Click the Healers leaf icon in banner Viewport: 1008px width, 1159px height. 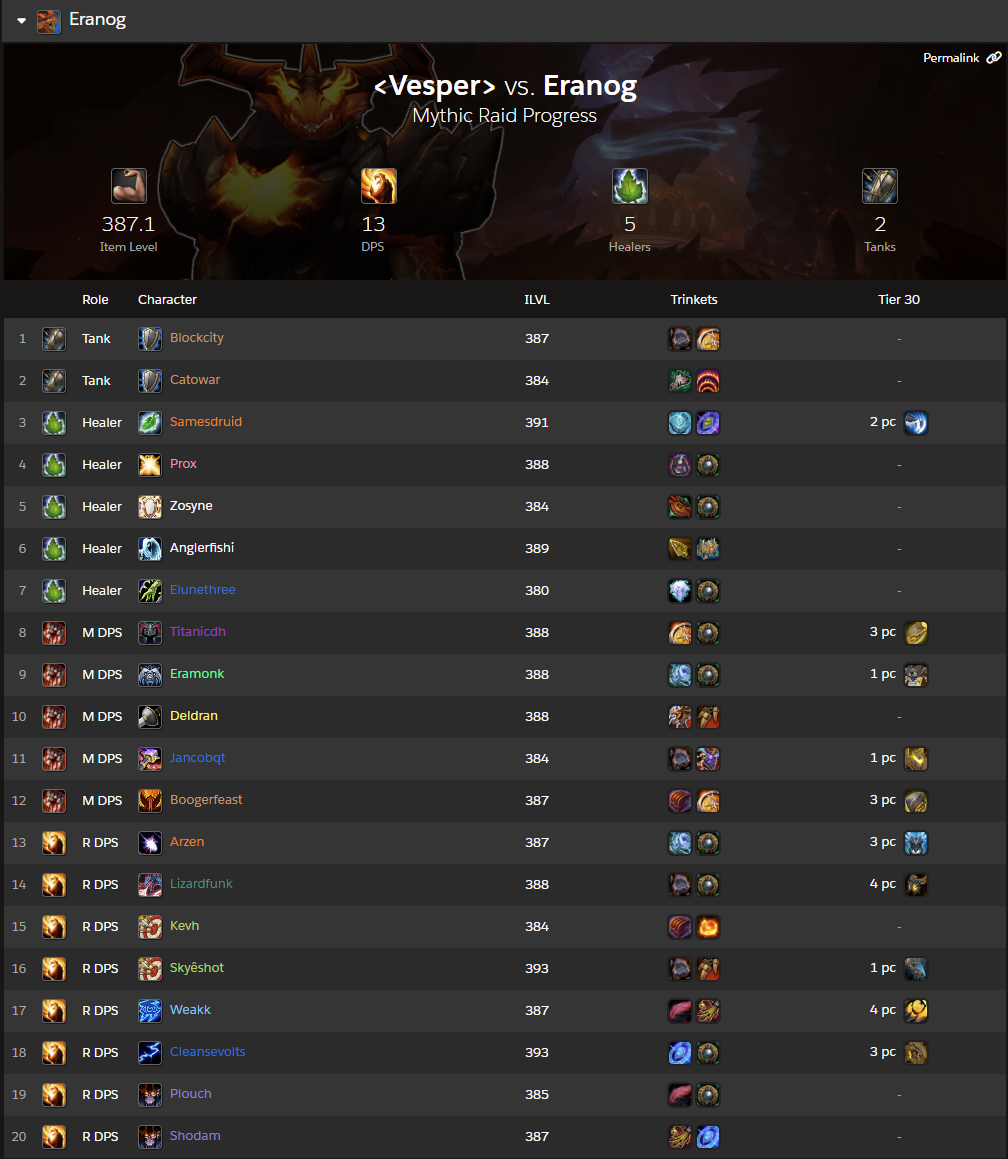[x=630, y=186]
